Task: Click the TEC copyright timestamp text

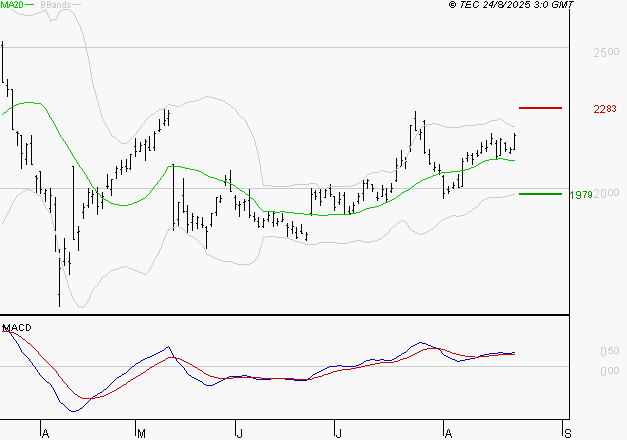Action: click(511, 4)
